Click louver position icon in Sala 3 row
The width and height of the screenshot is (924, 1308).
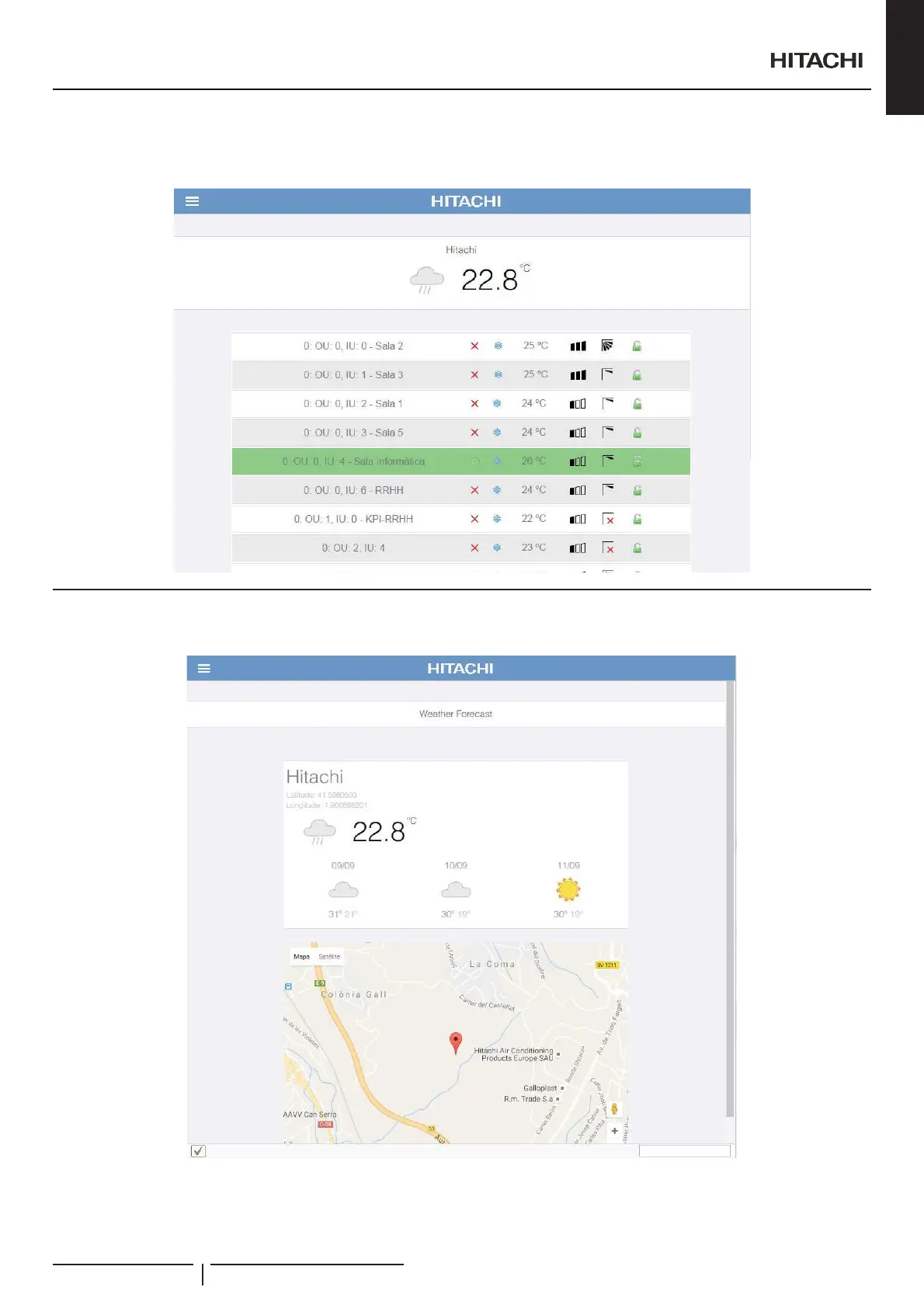click(608, 374)
